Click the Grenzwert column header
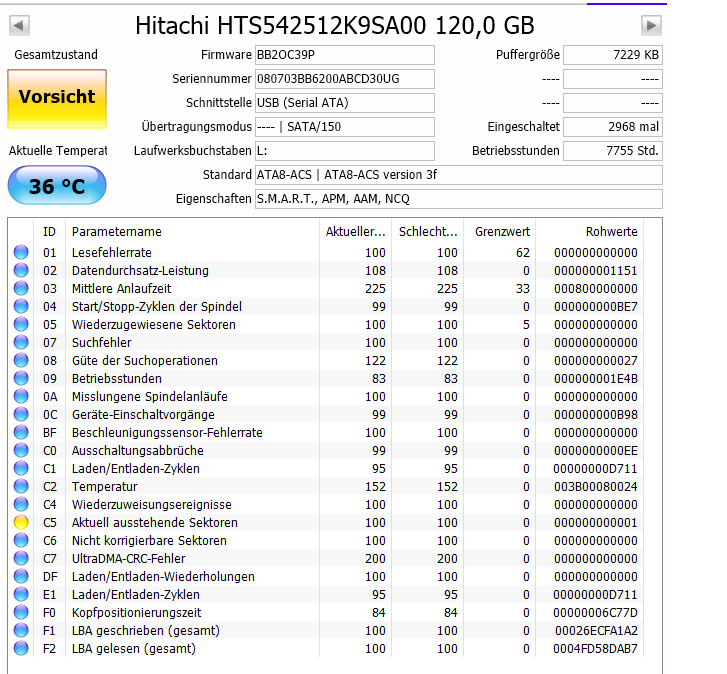This screenshot has width=727, height=674. click(502, 231)
